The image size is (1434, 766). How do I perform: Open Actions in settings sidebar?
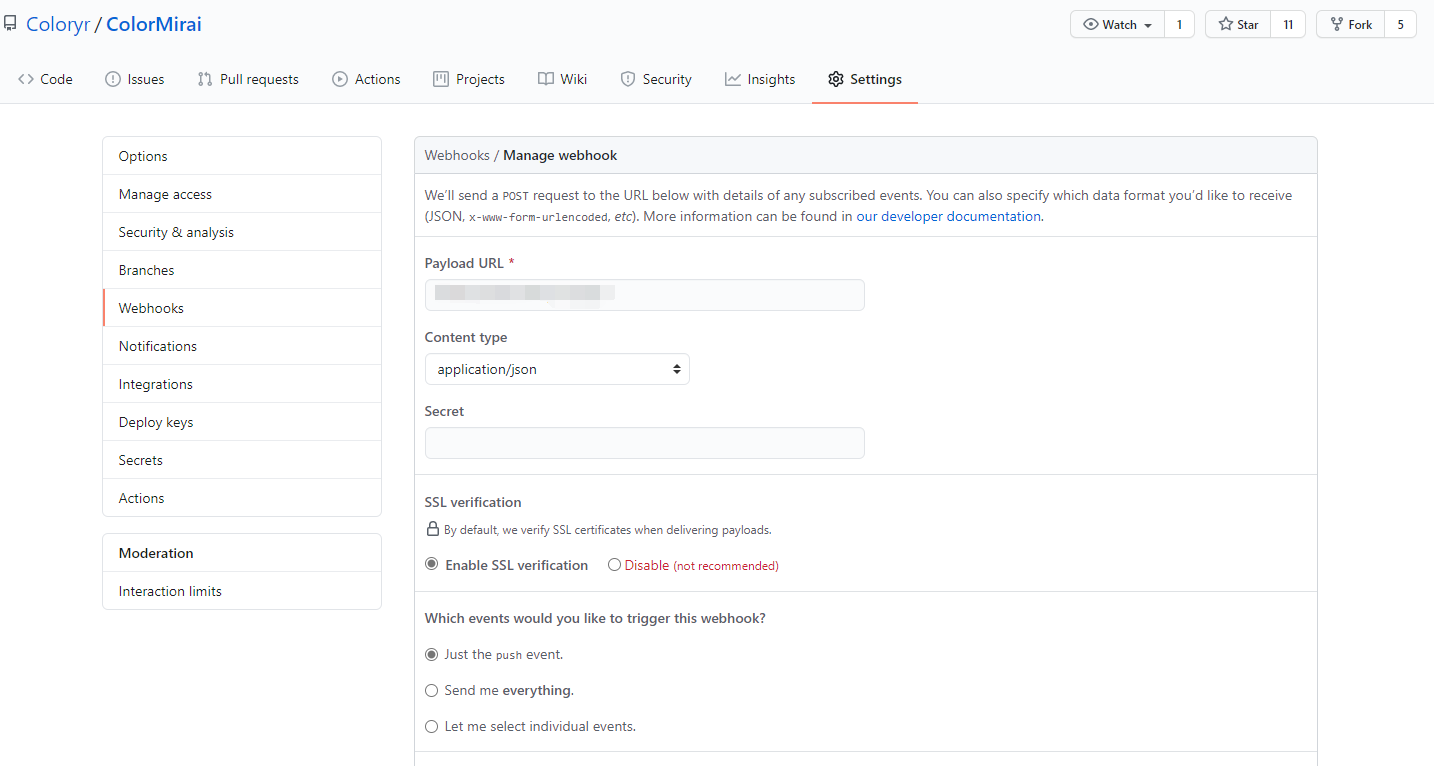(242, 498)
